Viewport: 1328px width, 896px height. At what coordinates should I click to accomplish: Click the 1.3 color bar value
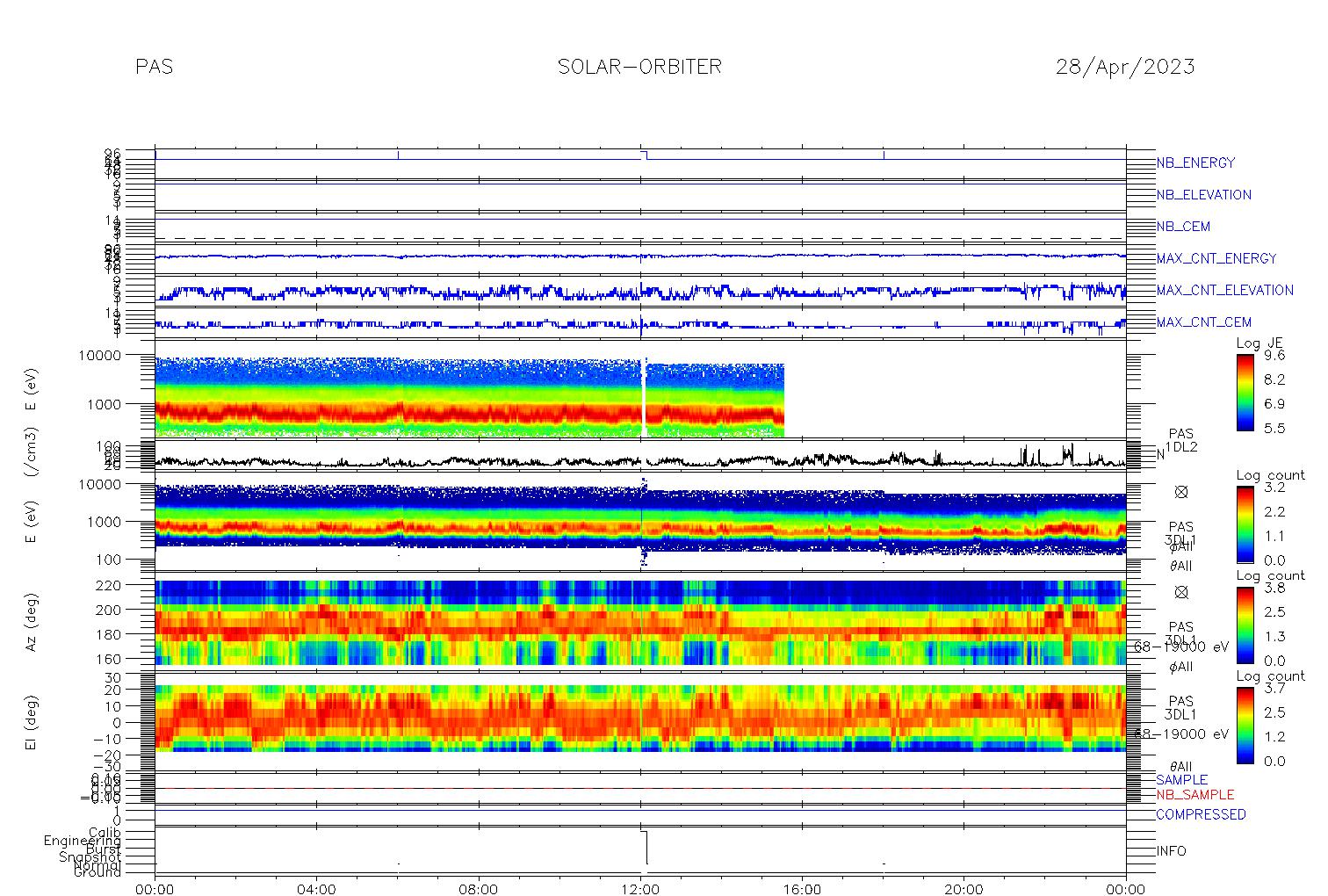(x=1274, y=637)
